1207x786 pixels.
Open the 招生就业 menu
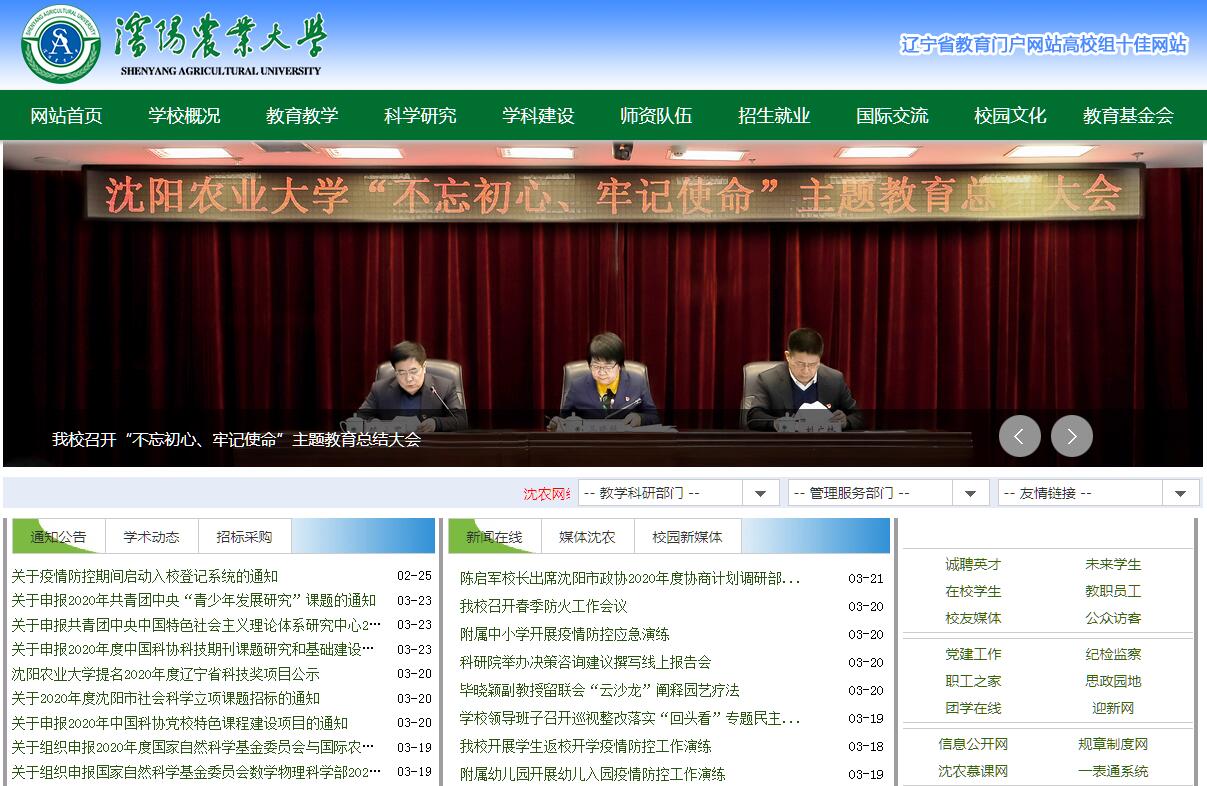pos(774,116)
